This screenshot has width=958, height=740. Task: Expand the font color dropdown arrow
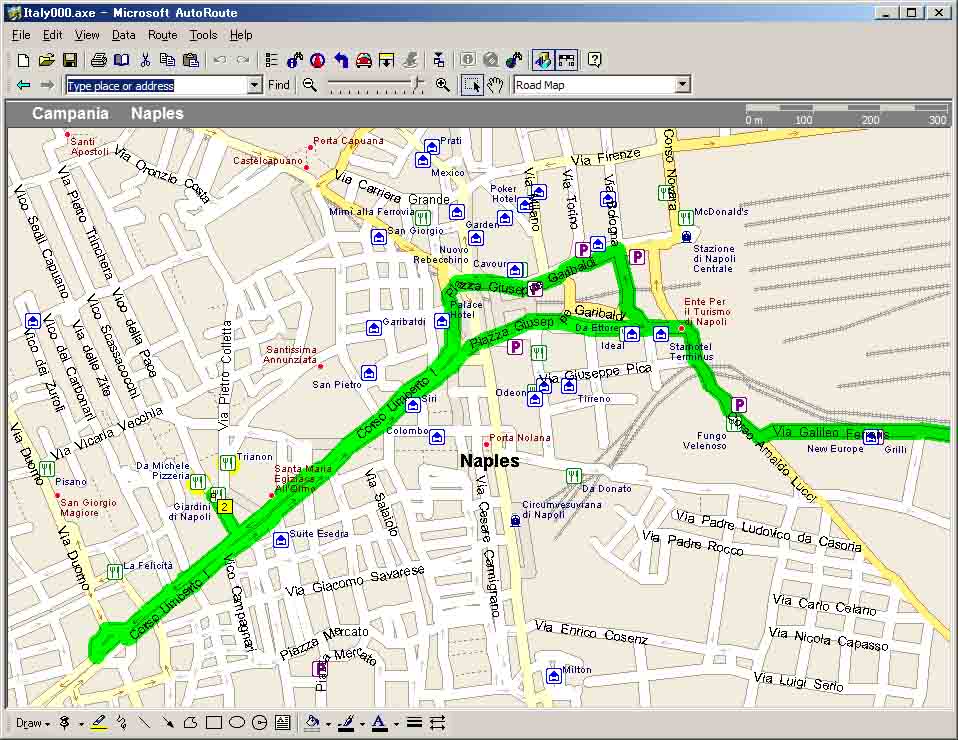click(397, 724)
